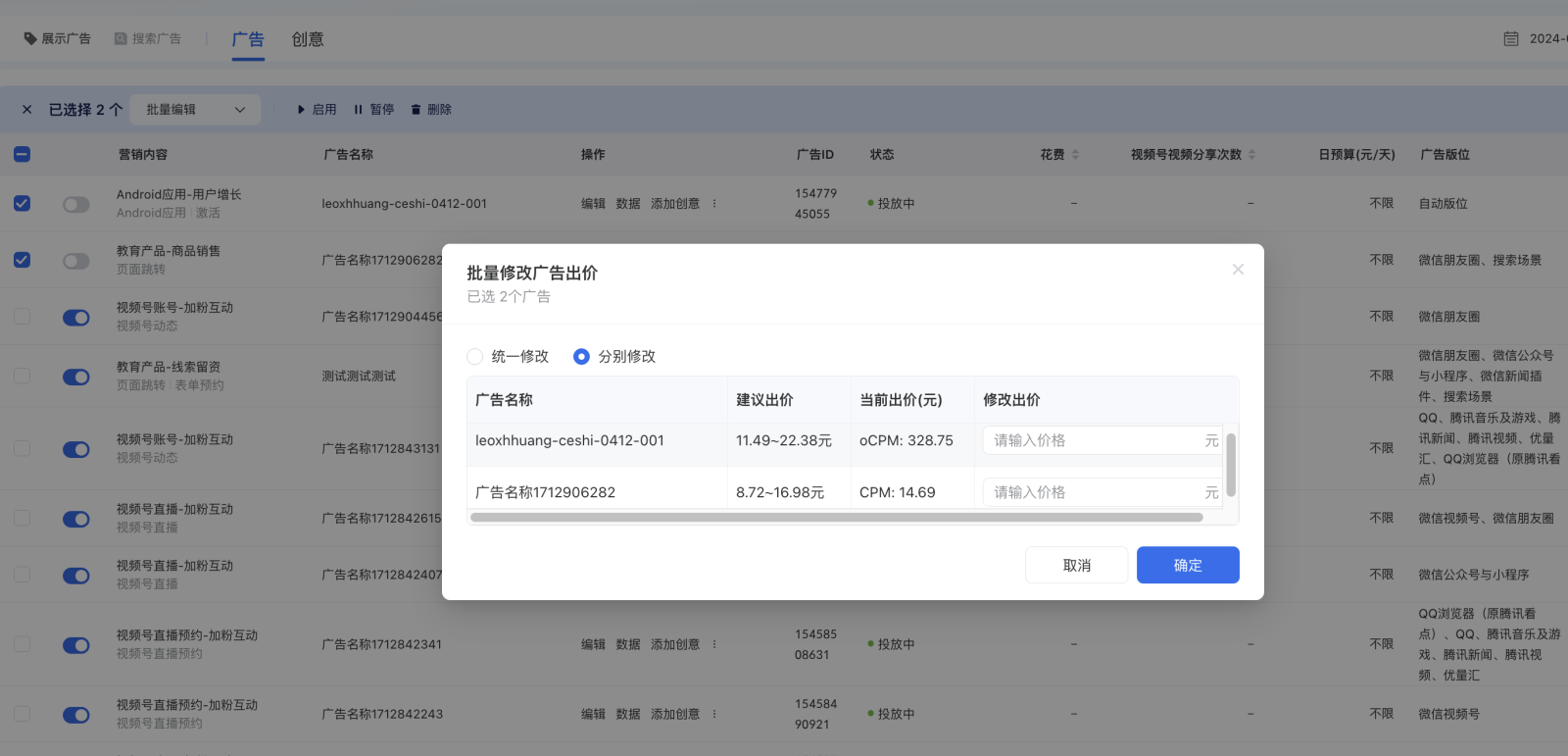The height and width of the screenshot is (756, 1568).
Task: Check the 视频号直播预约-加粉互动 1712842341 checkbox
Action: [x=22, y=644]
